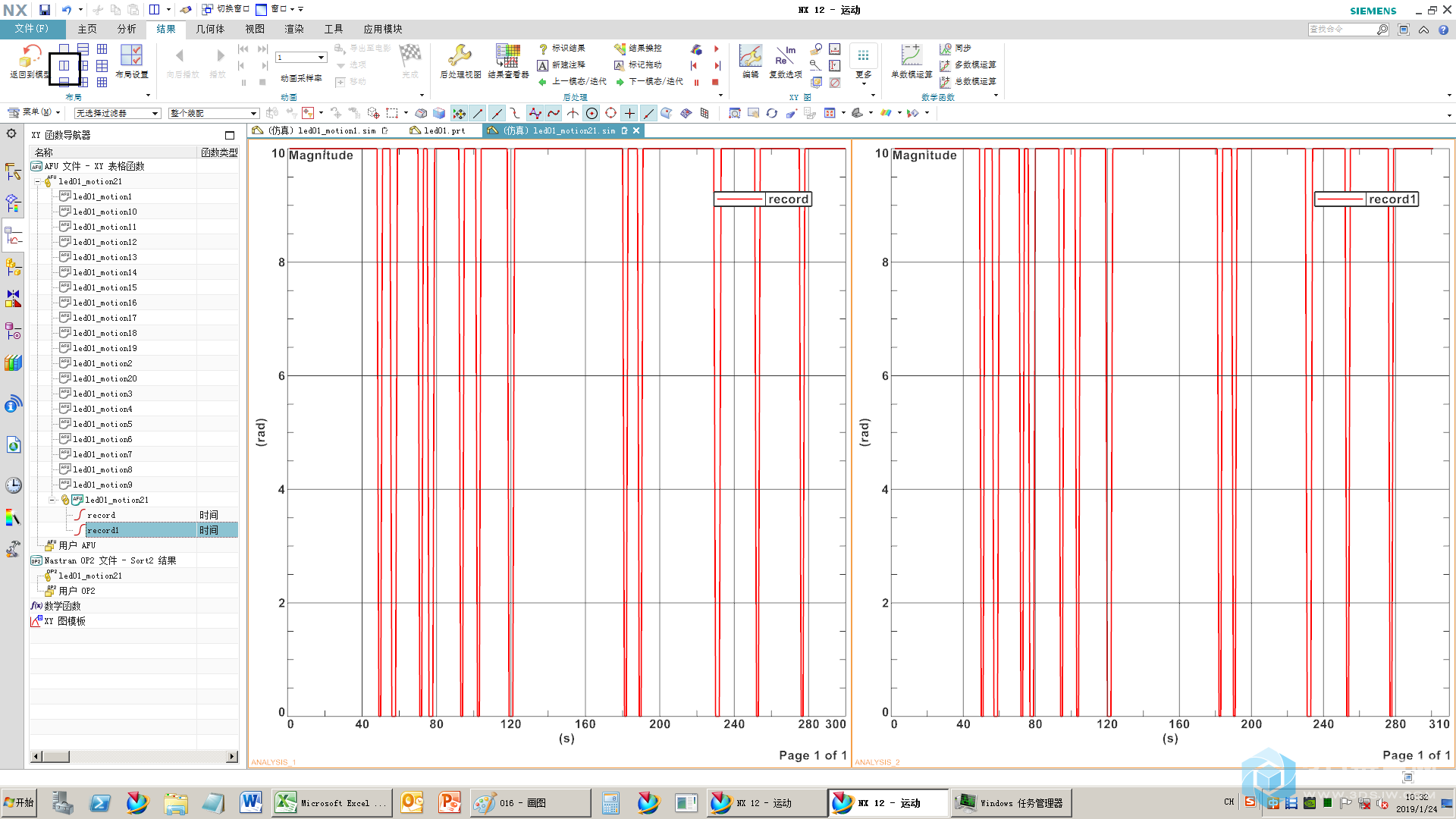
Task: Open the Result Viewer (结果查看器) tool
Action: [508, 61]
